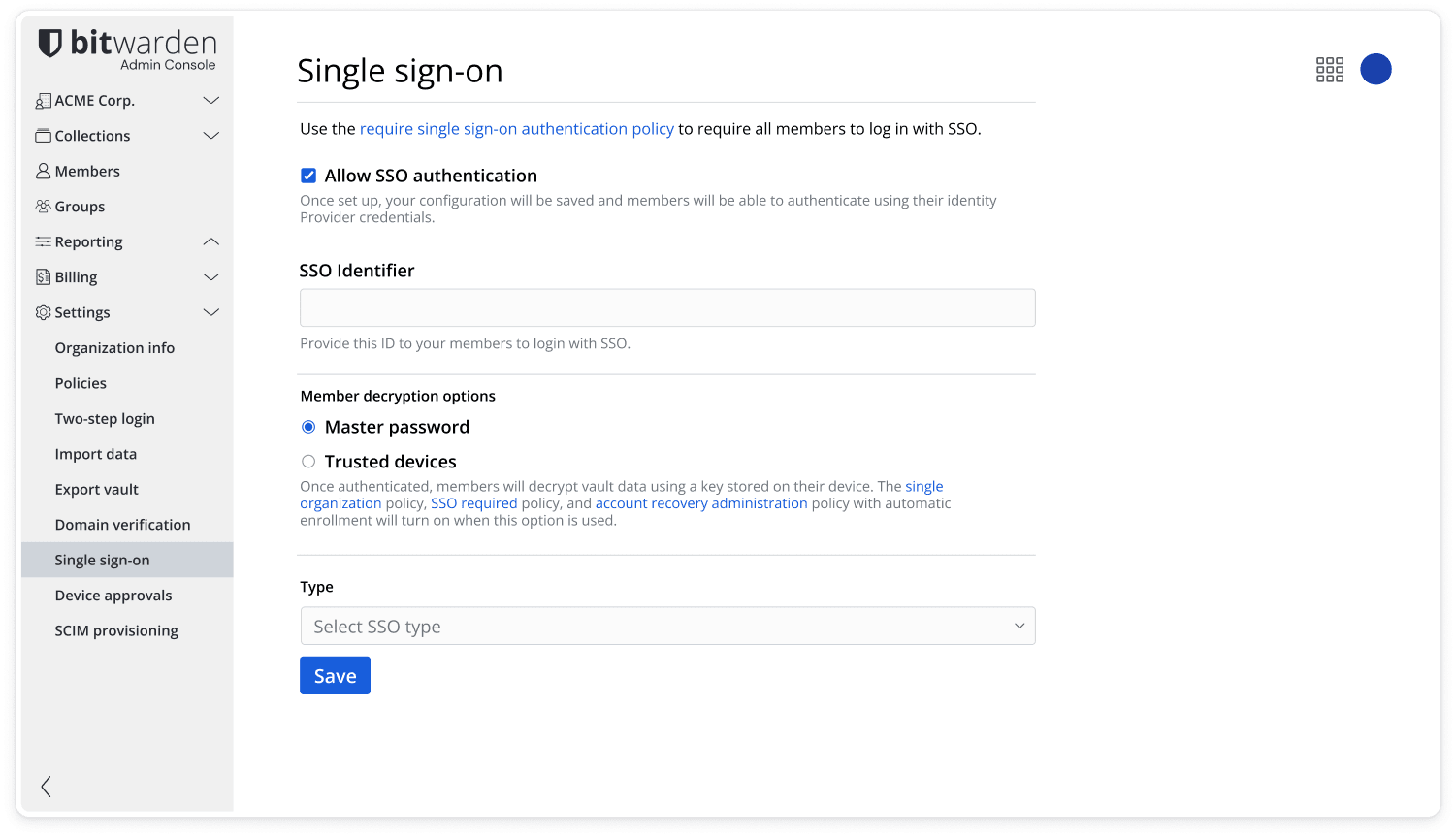The height and width of the screenshot is (837, 1456).
Task: Collapse the Settings section chevron
Action: (210, 312)
